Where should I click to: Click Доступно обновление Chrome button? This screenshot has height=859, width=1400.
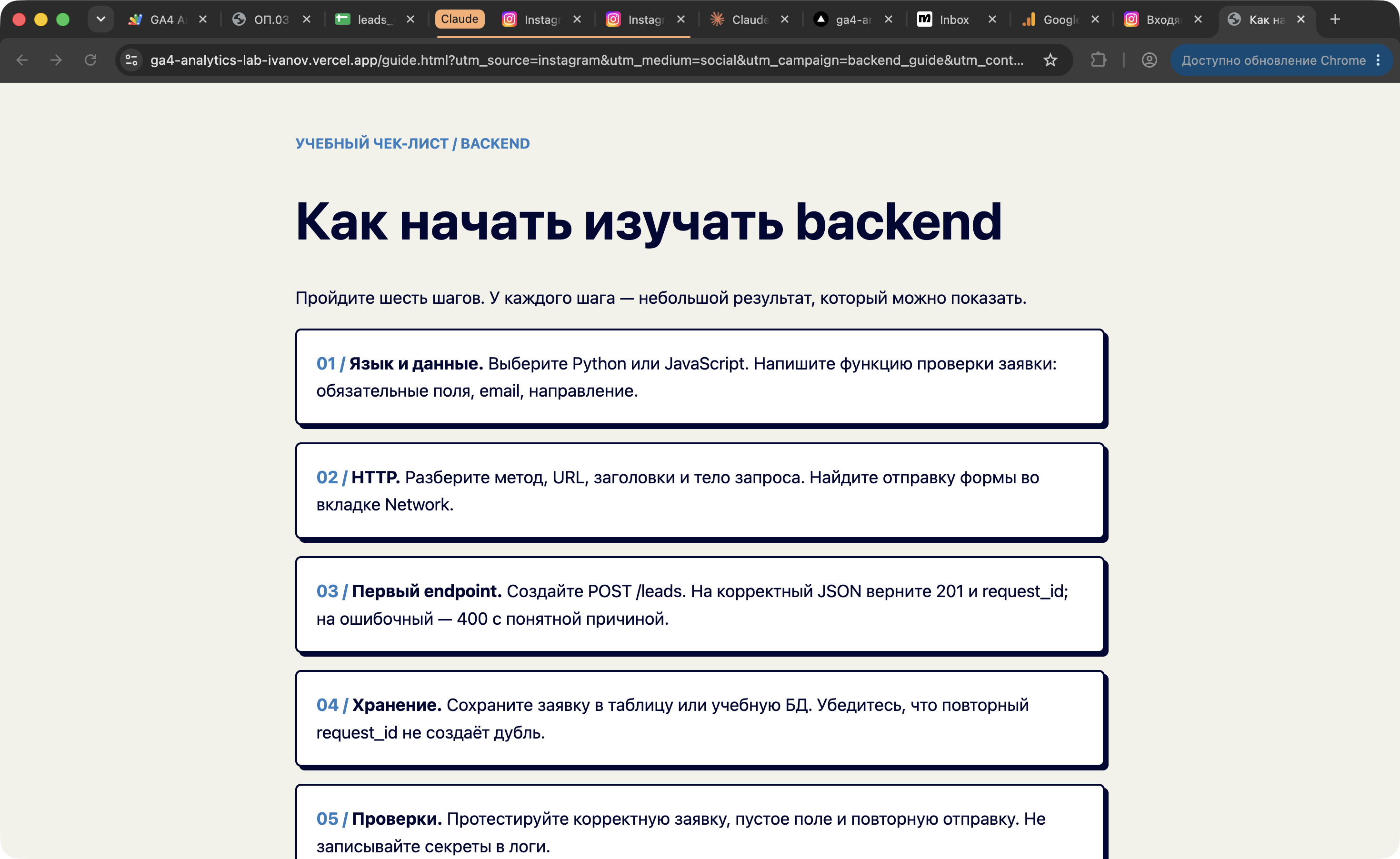[1273, 60]
